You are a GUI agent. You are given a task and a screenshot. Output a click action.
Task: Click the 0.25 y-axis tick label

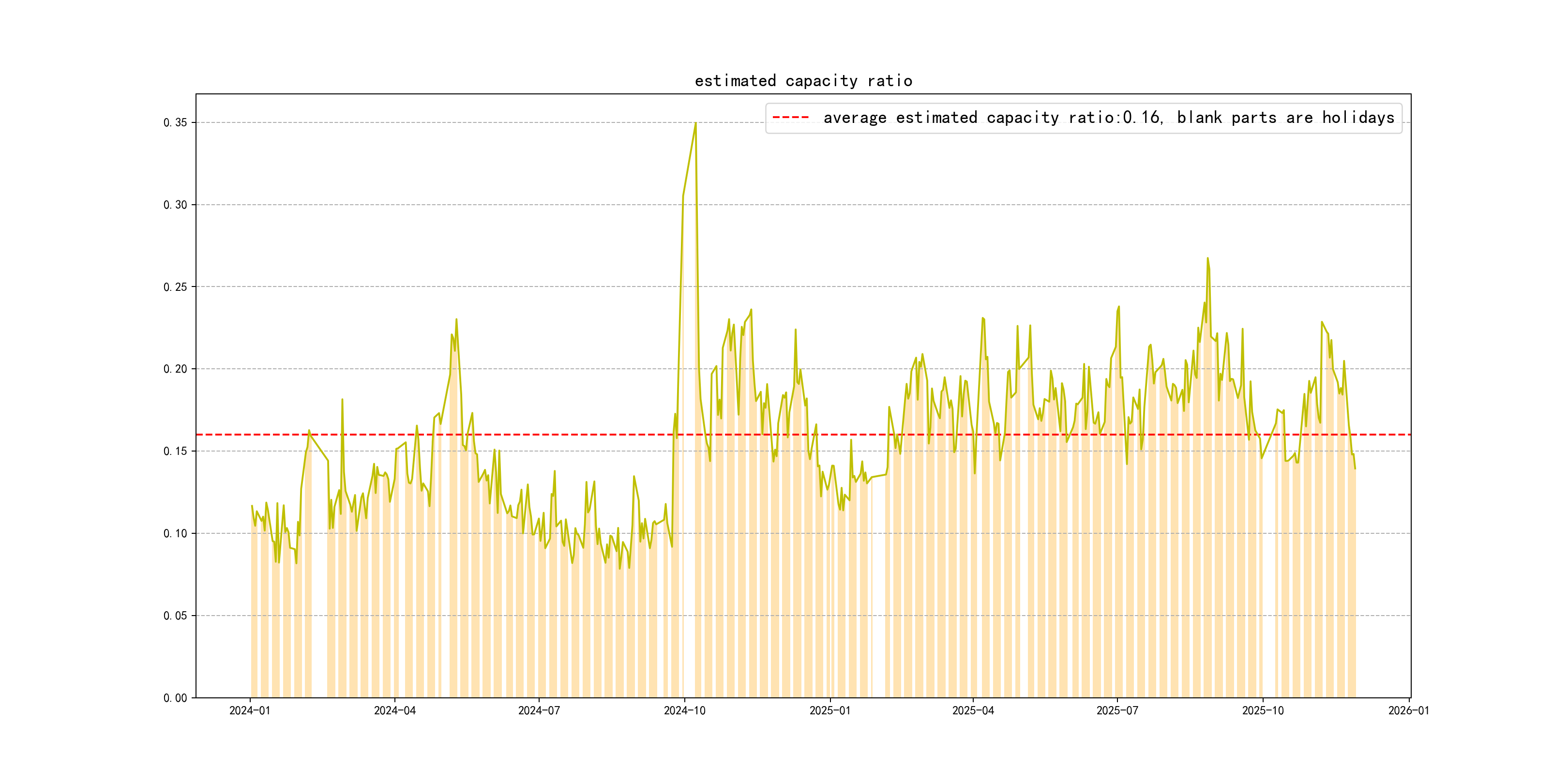pyautogui.click(x=175, y=287)
